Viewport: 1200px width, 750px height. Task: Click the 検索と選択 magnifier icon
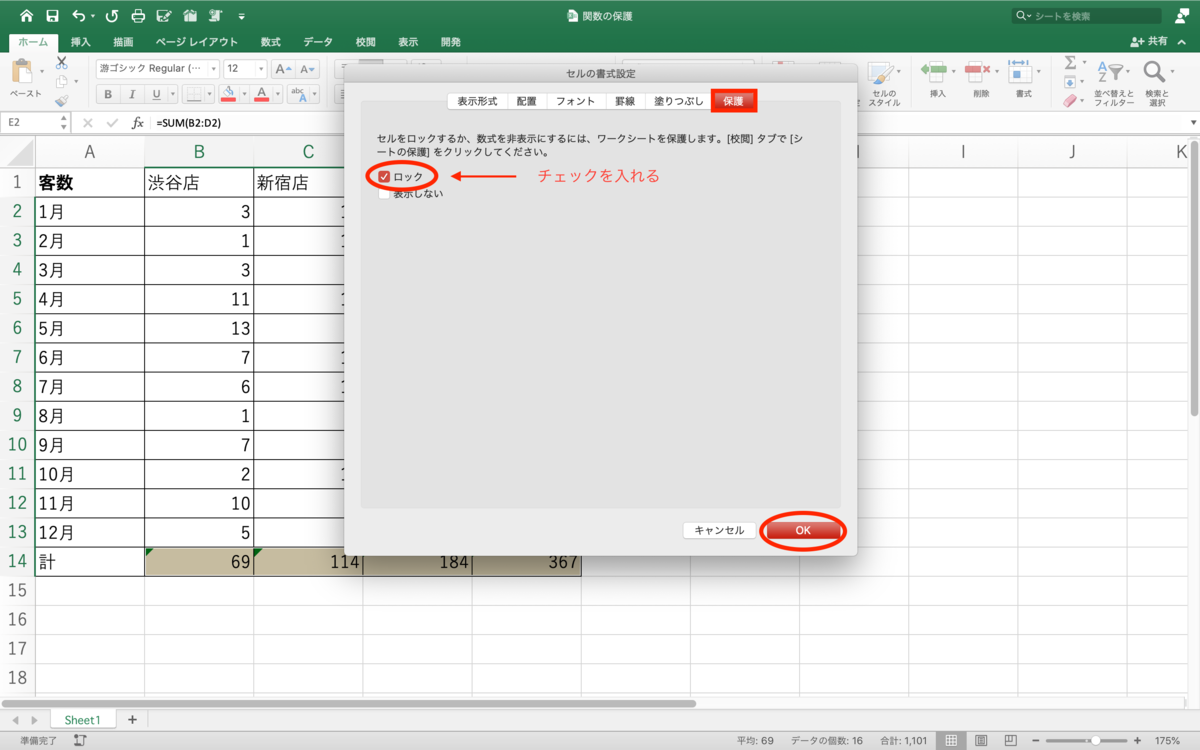coord(1153,70)
